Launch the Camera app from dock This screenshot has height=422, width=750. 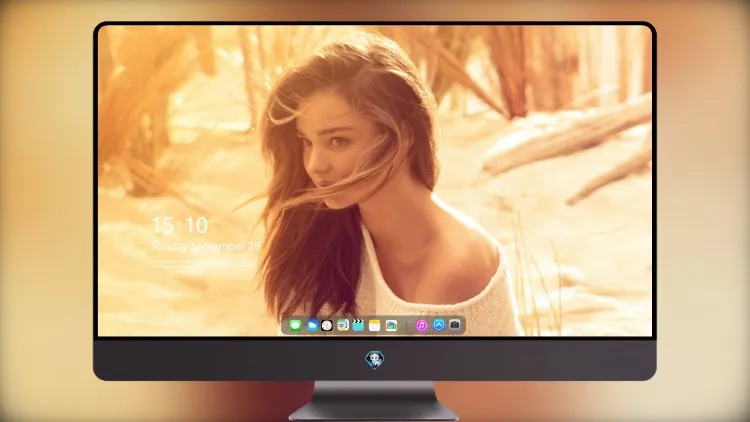pyautogui.click(x=455, y=325)
